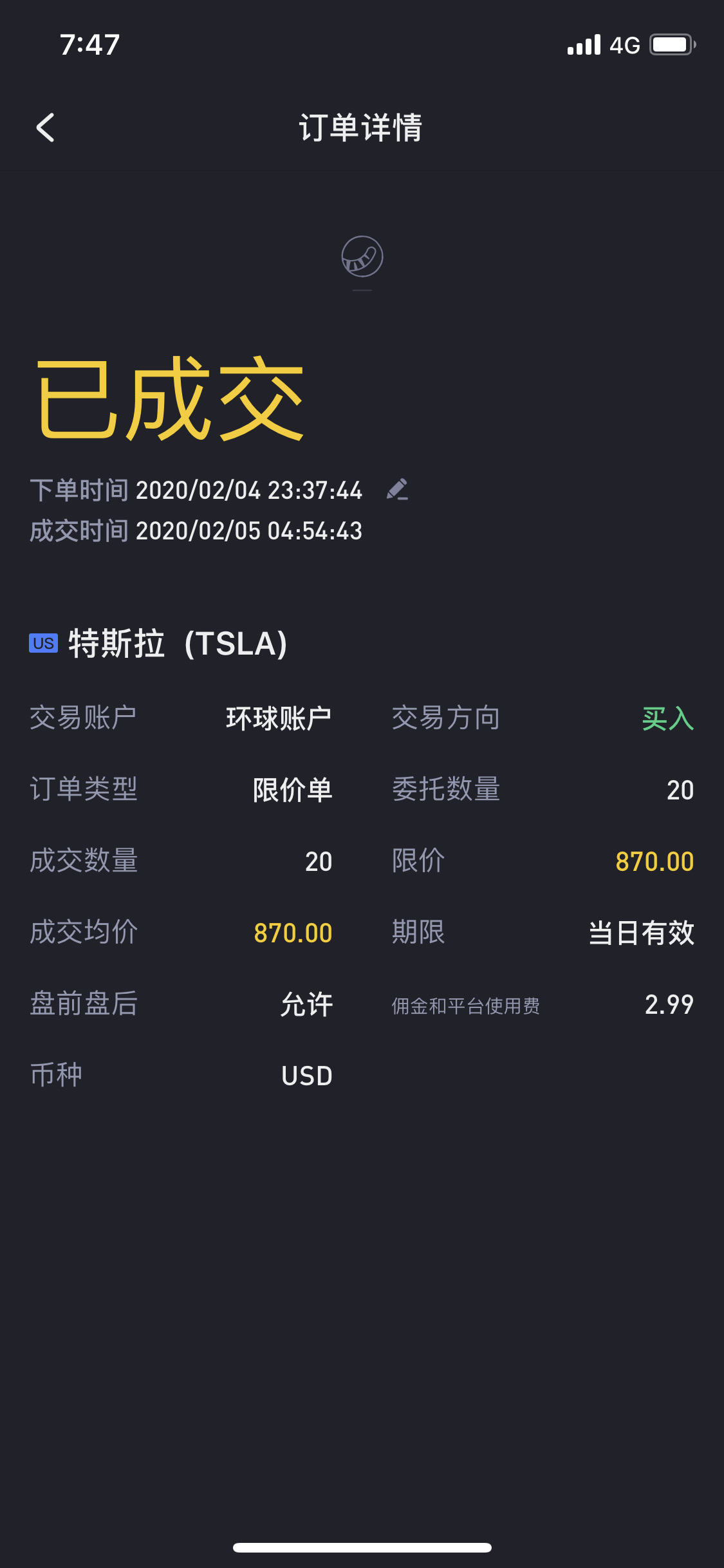This screenshot has width=724, height=1568.
Task: Tap the USD currency value
Action: tap(306, 1076)
